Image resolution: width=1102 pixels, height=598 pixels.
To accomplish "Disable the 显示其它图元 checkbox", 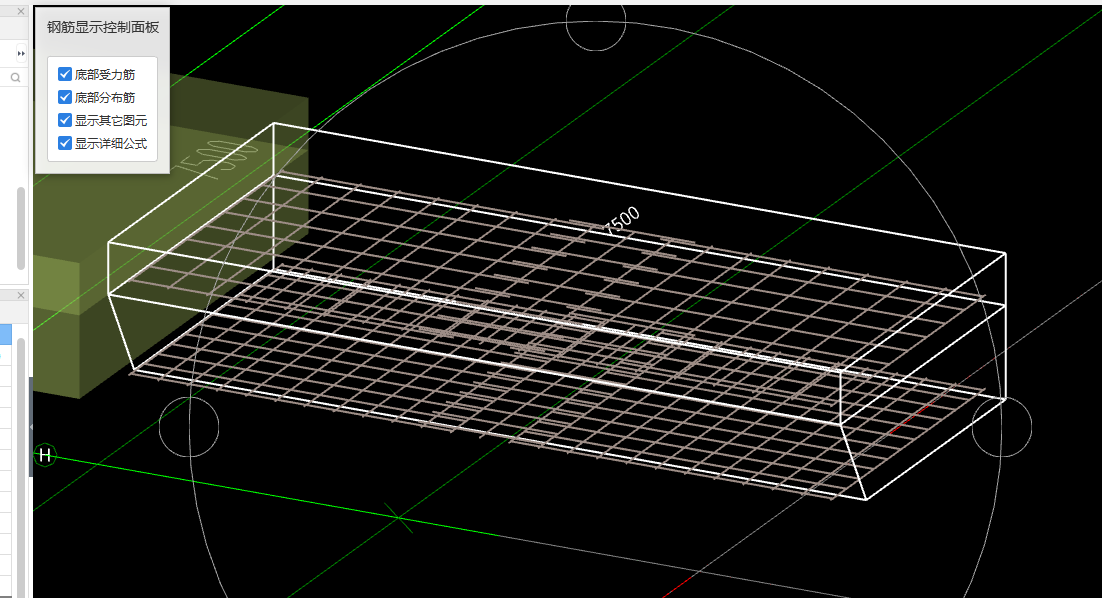I will coord(65,120).
